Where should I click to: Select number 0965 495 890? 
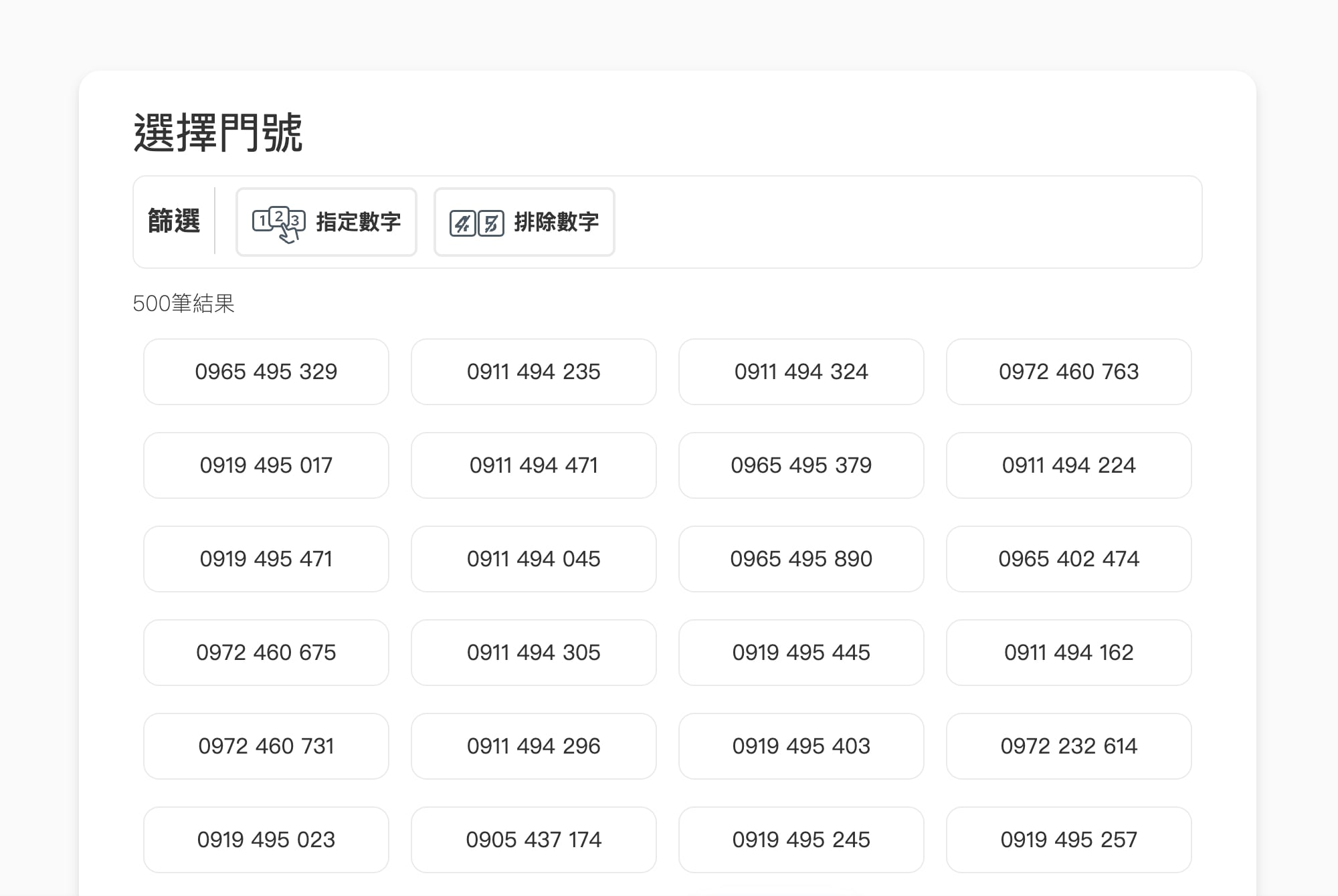tap(801, 559)
